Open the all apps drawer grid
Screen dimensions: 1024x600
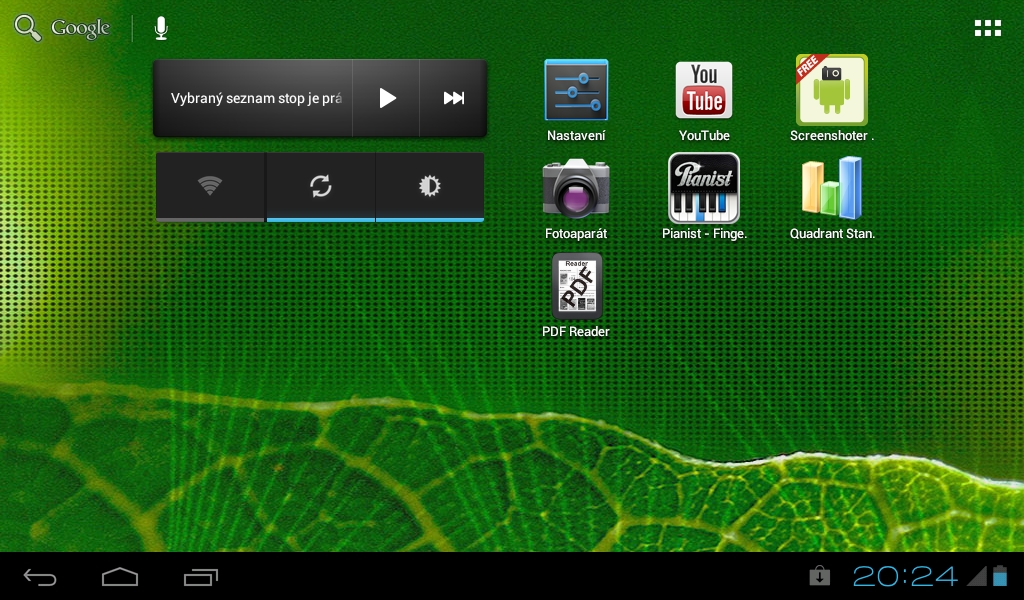[x=987, y=28]
